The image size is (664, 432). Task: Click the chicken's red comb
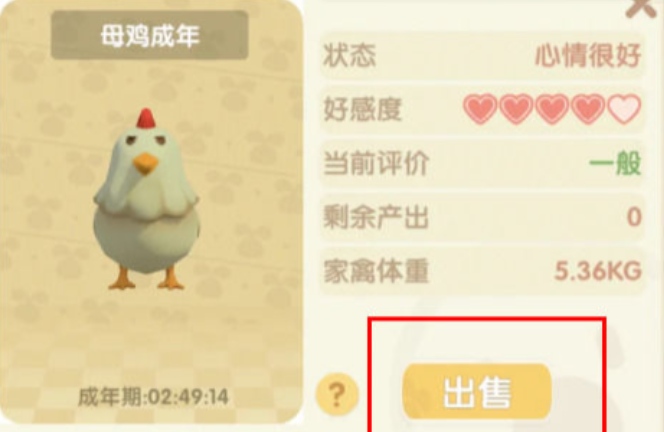pos(146,118)
